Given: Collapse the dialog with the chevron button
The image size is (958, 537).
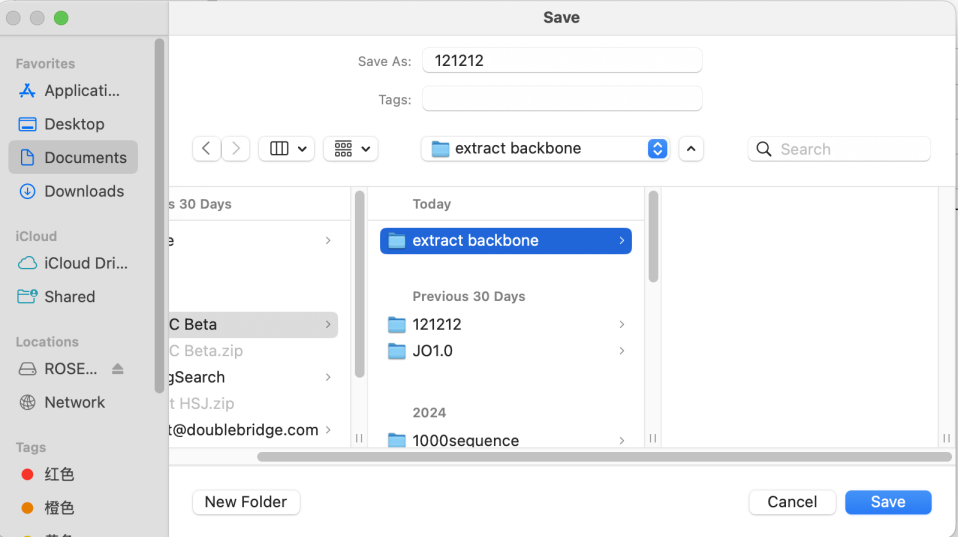Looking at the screenshot, I should click(691, 149).
